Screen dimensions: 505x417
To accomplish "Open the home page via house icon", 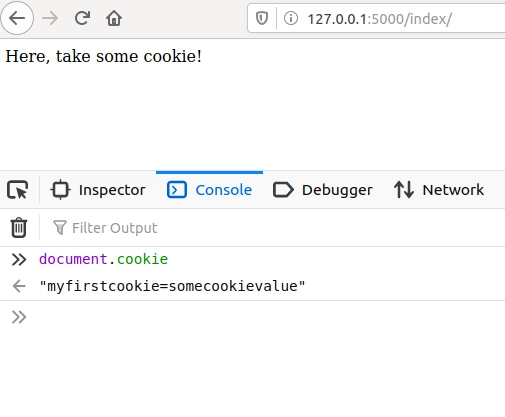I will (114, 18).
